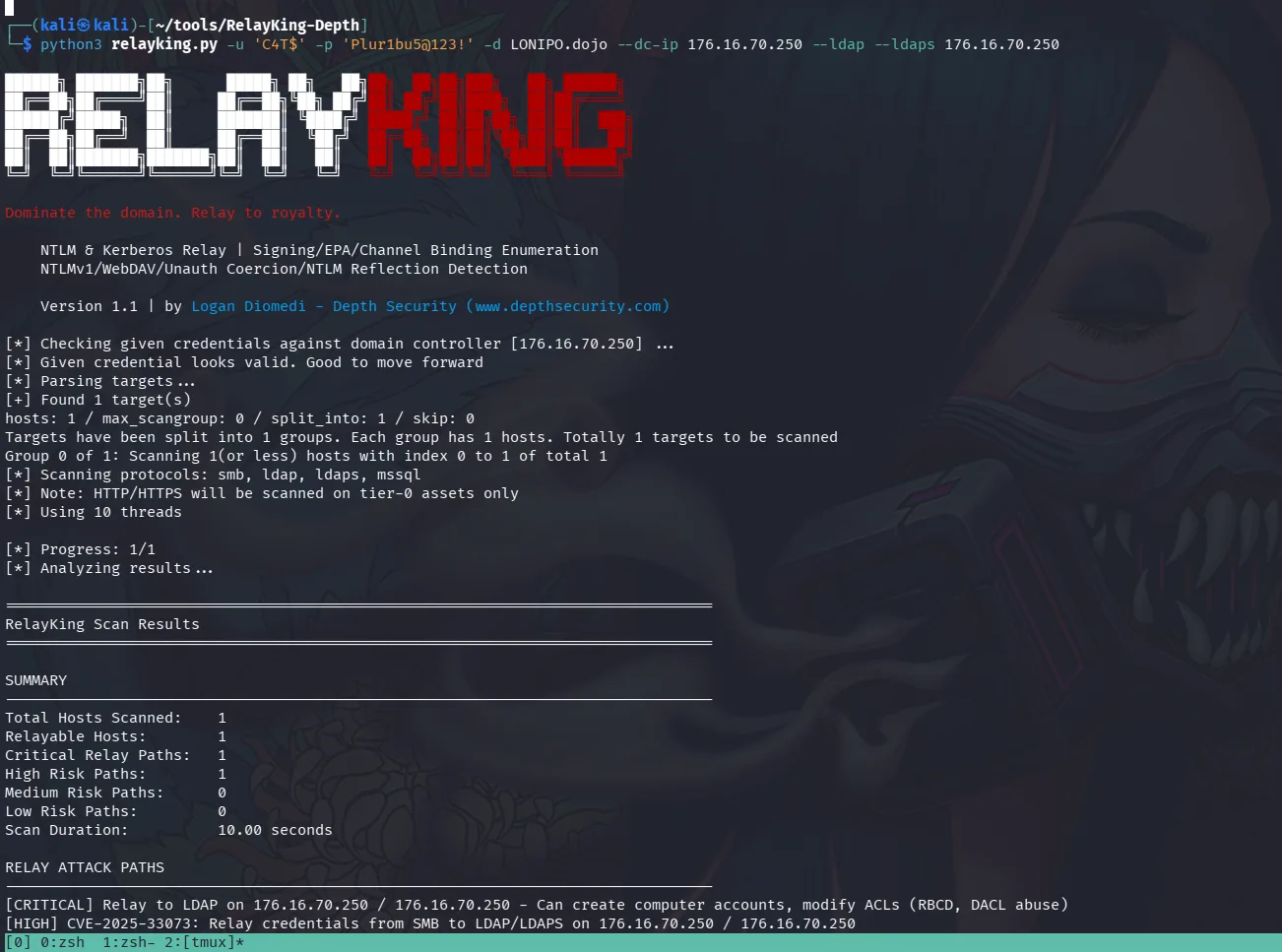Click the password argument 'Plur1bu5@123!'

click(408, 44)
